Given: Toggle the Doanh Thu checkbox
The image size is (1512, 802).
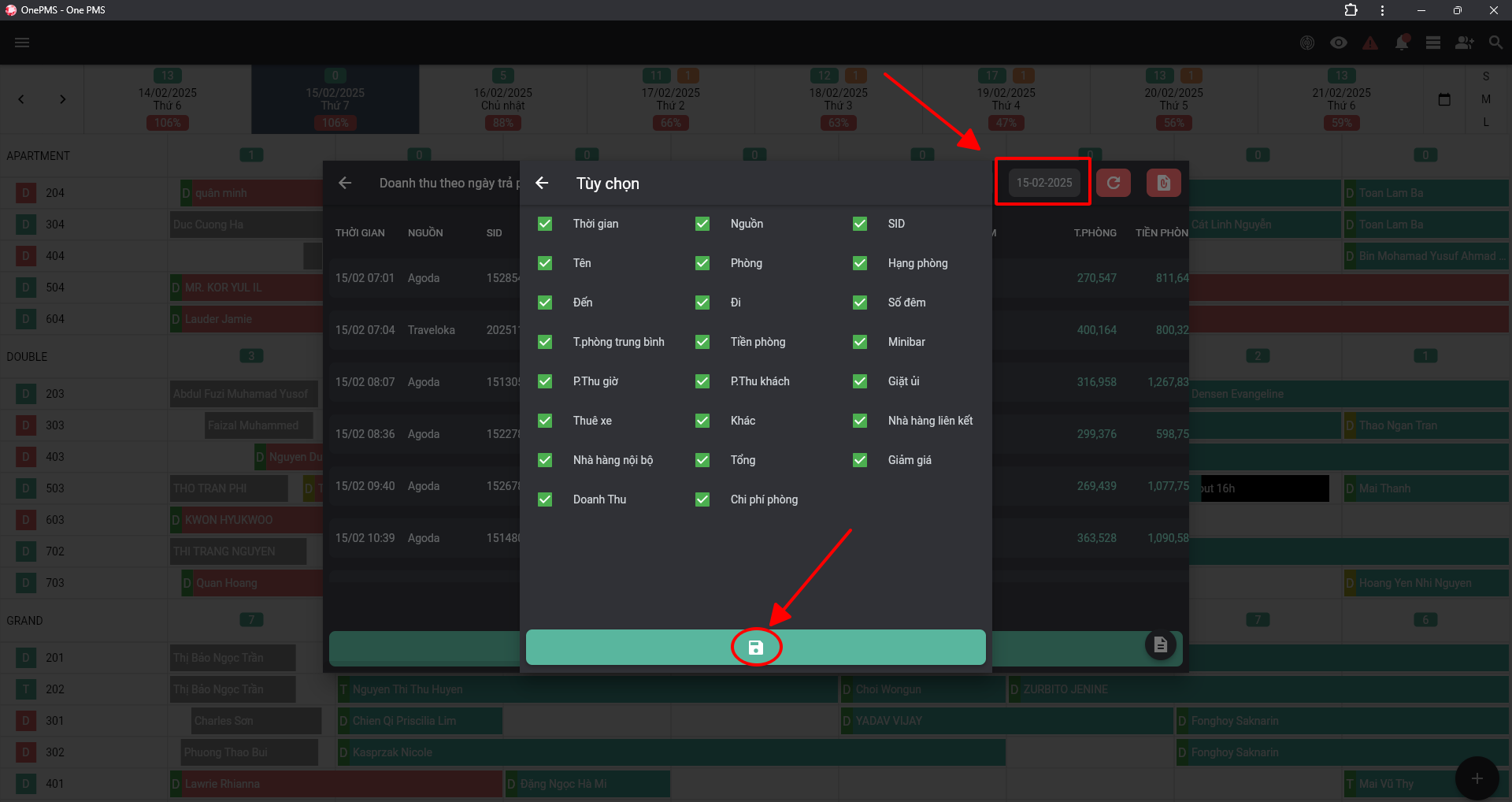Looking at the screenshot, I should pyautogui.click(x=545, y=499).
